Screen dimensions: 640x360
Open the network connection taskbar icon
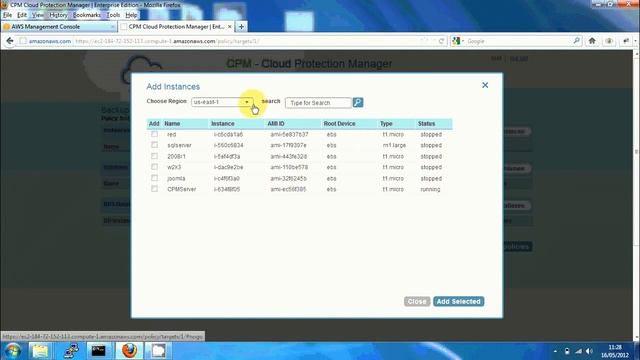coord(71,351)
